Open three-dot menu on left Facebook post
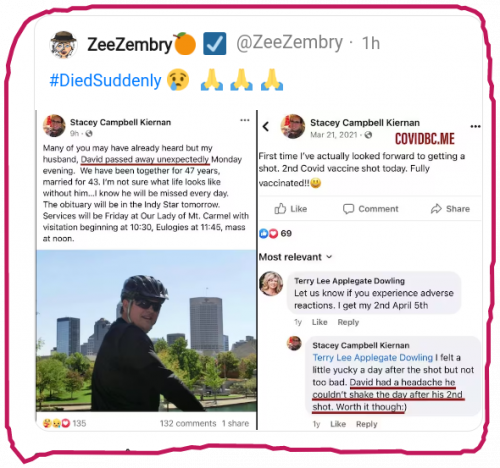Screen dimensions: 500x468 [245, 120]
